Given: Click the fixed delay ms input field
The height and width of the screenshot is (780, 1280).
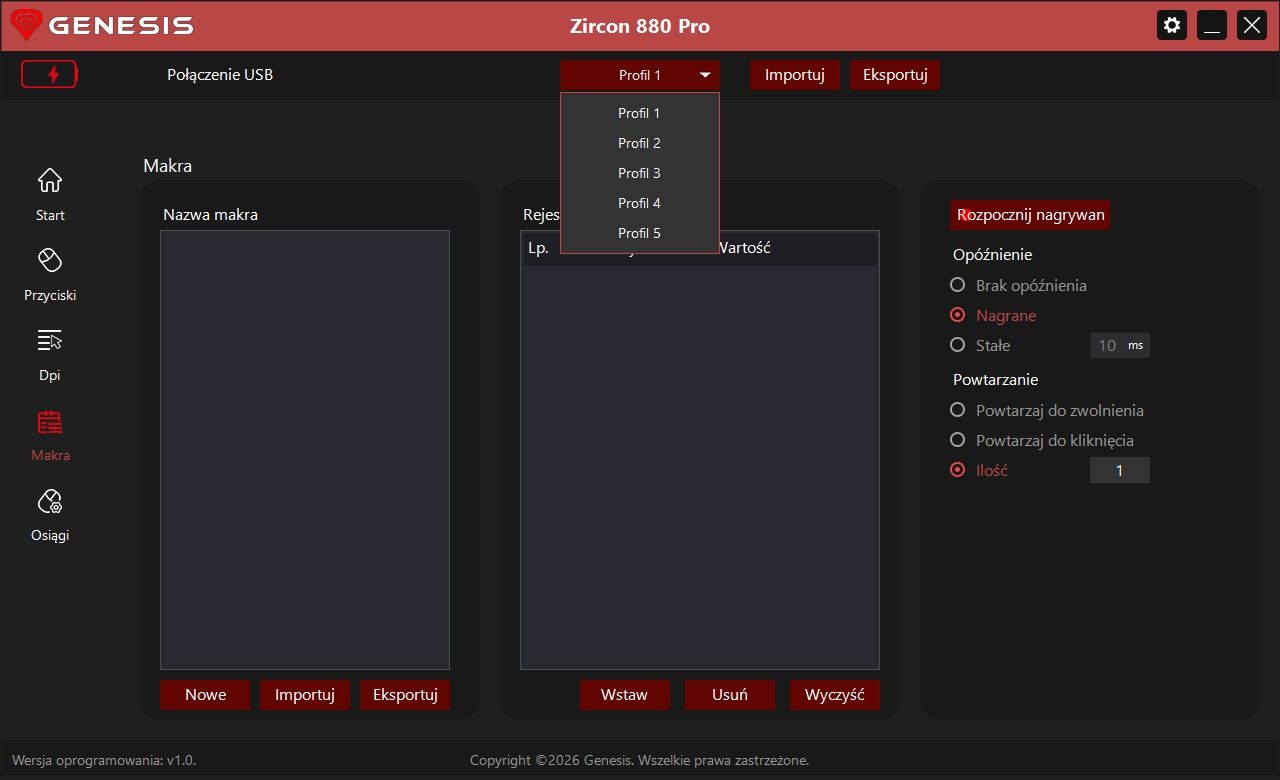Looking at the screenshot, I should coord(1120,345).
